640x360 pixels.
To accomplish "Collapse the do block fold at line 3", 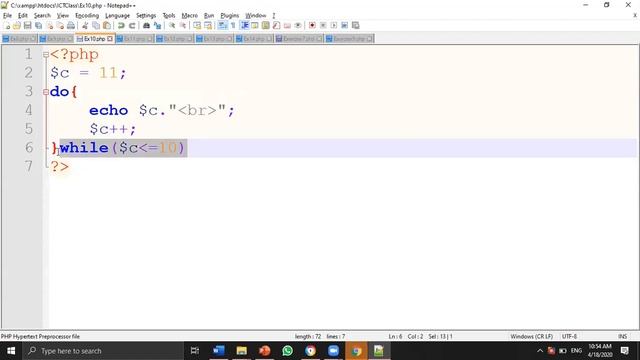I will click(x=46, y=92).
